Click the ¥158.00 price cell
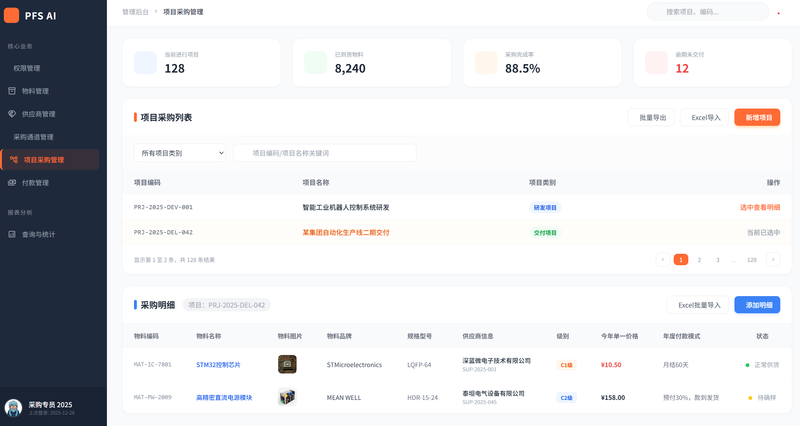Screen dimensions: 800x426 (613, 397)
